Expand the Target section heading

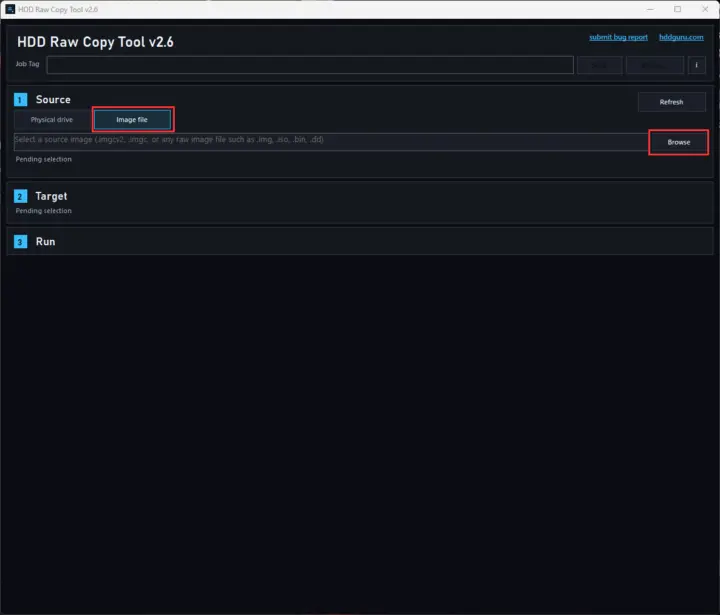[51, 197]
